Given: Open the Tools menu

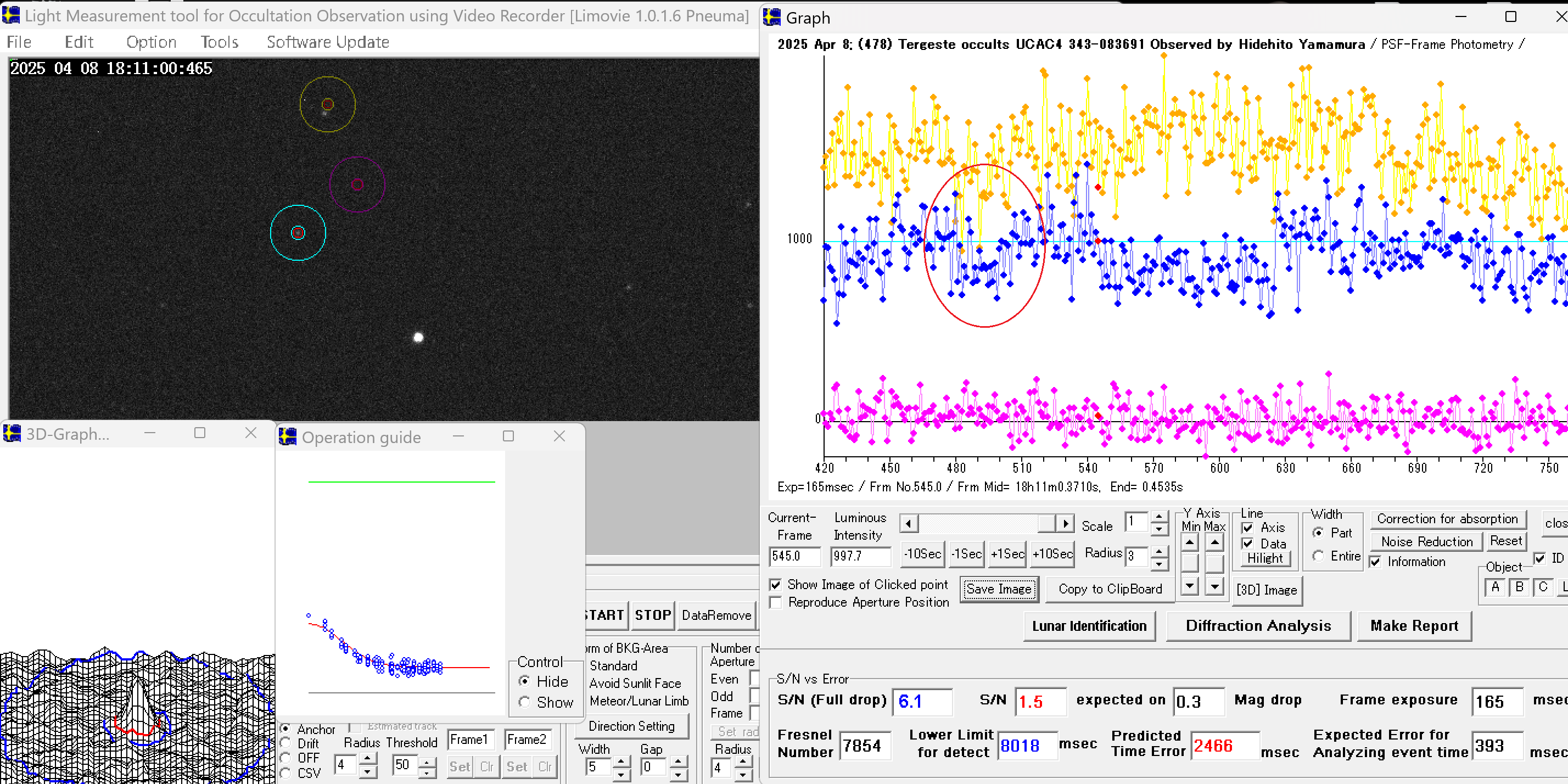Looking at the screenshot, I should 219,42.
